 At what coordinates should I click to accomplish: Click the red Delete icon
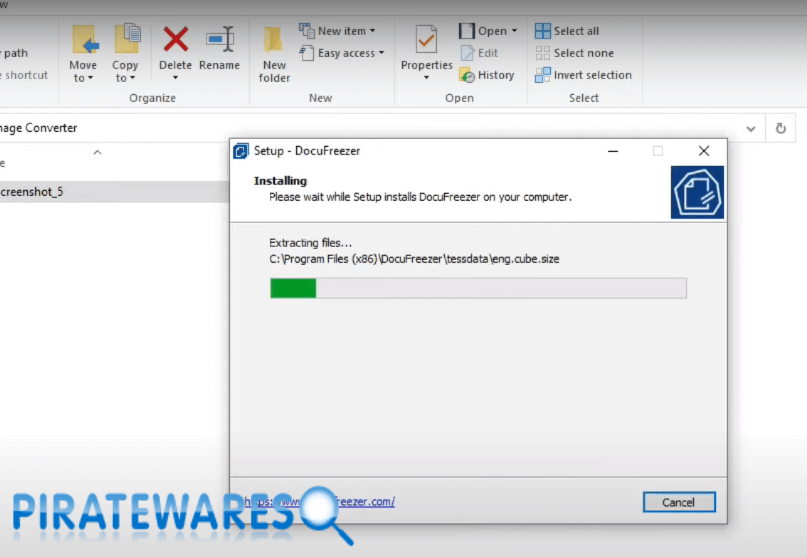175,42
